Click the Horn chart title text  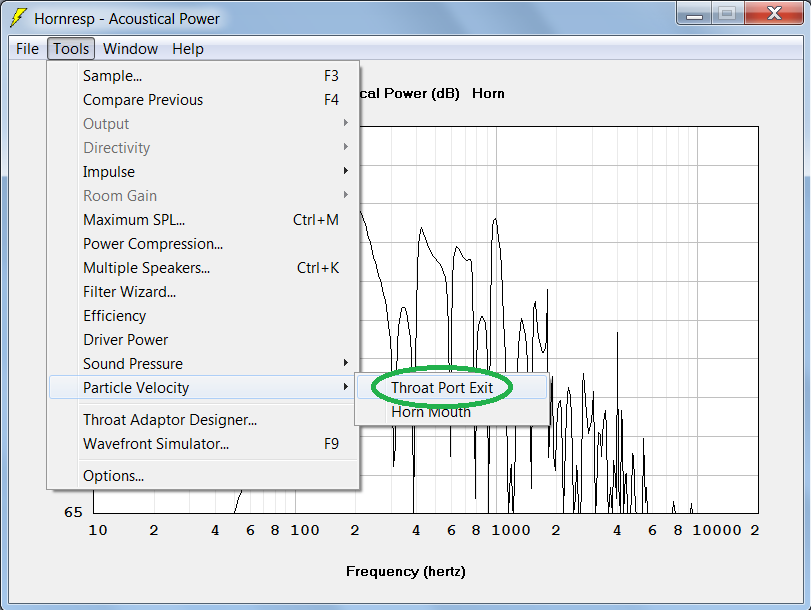[488, 94]
